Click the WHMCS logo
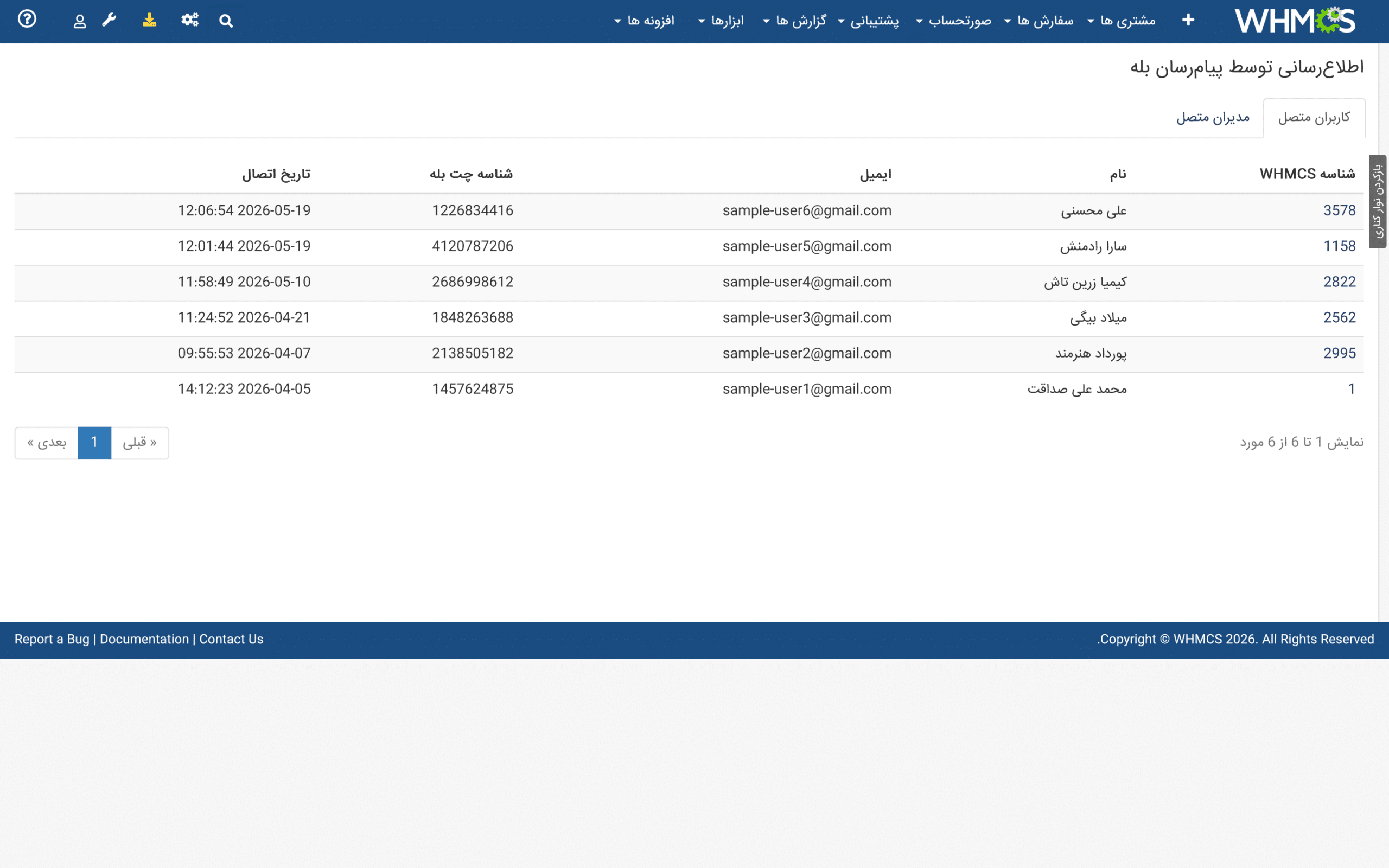Screen dimensions: 1389x868 (1295, 21)
